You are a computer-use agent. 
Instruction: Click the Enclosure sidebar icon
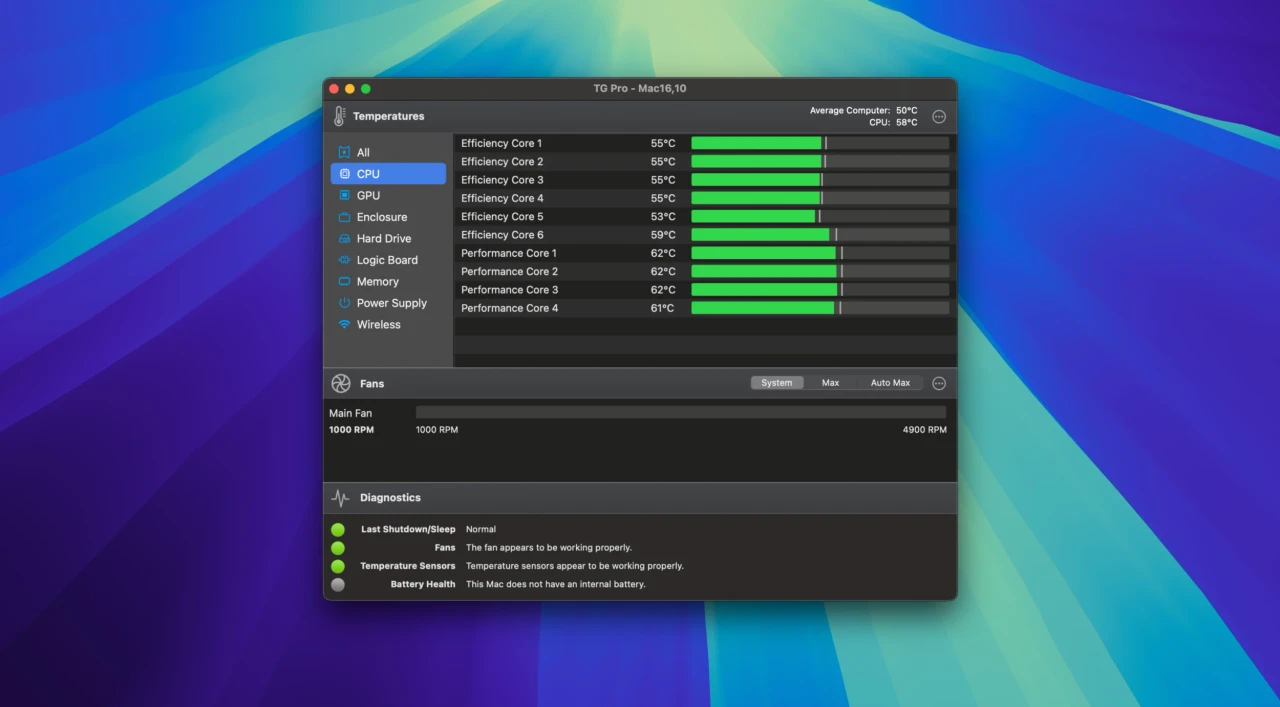click(344, 217)
